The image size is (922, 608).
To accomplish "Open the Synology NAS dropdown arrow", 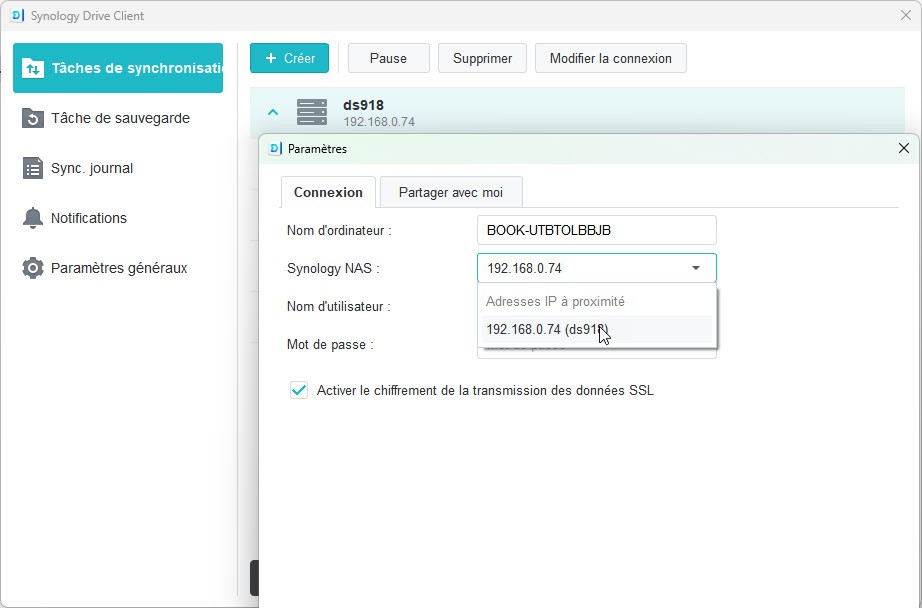I will click(696, 268).
